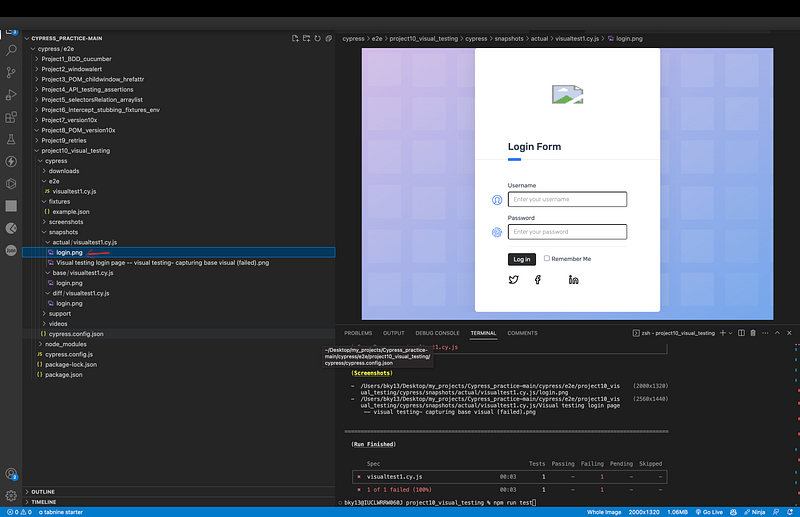Maximize the panel with up chevron
Viewport: 800px width, 517px height.
(777, 333)
